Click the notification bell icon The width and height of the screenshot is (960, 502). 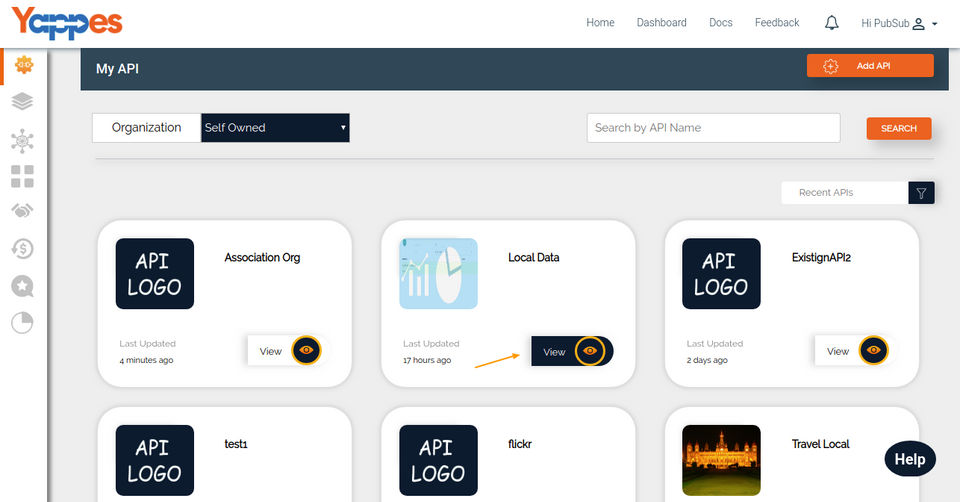point(831,23)
